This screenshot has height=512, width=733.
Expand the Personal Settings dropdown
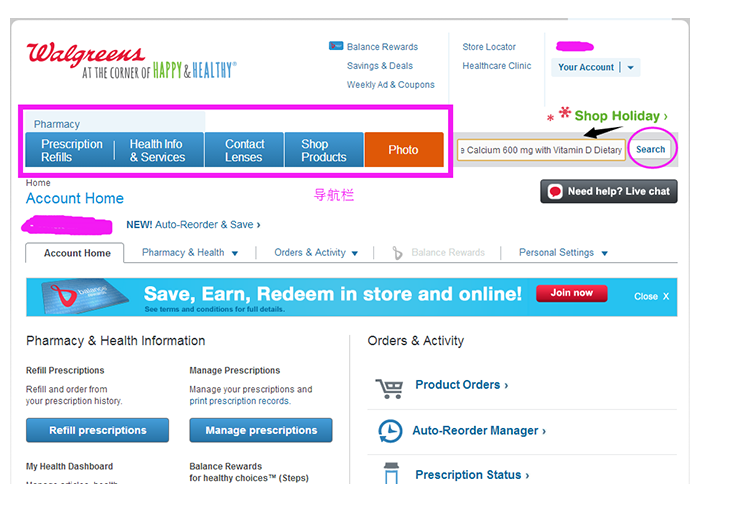point(604,253)
